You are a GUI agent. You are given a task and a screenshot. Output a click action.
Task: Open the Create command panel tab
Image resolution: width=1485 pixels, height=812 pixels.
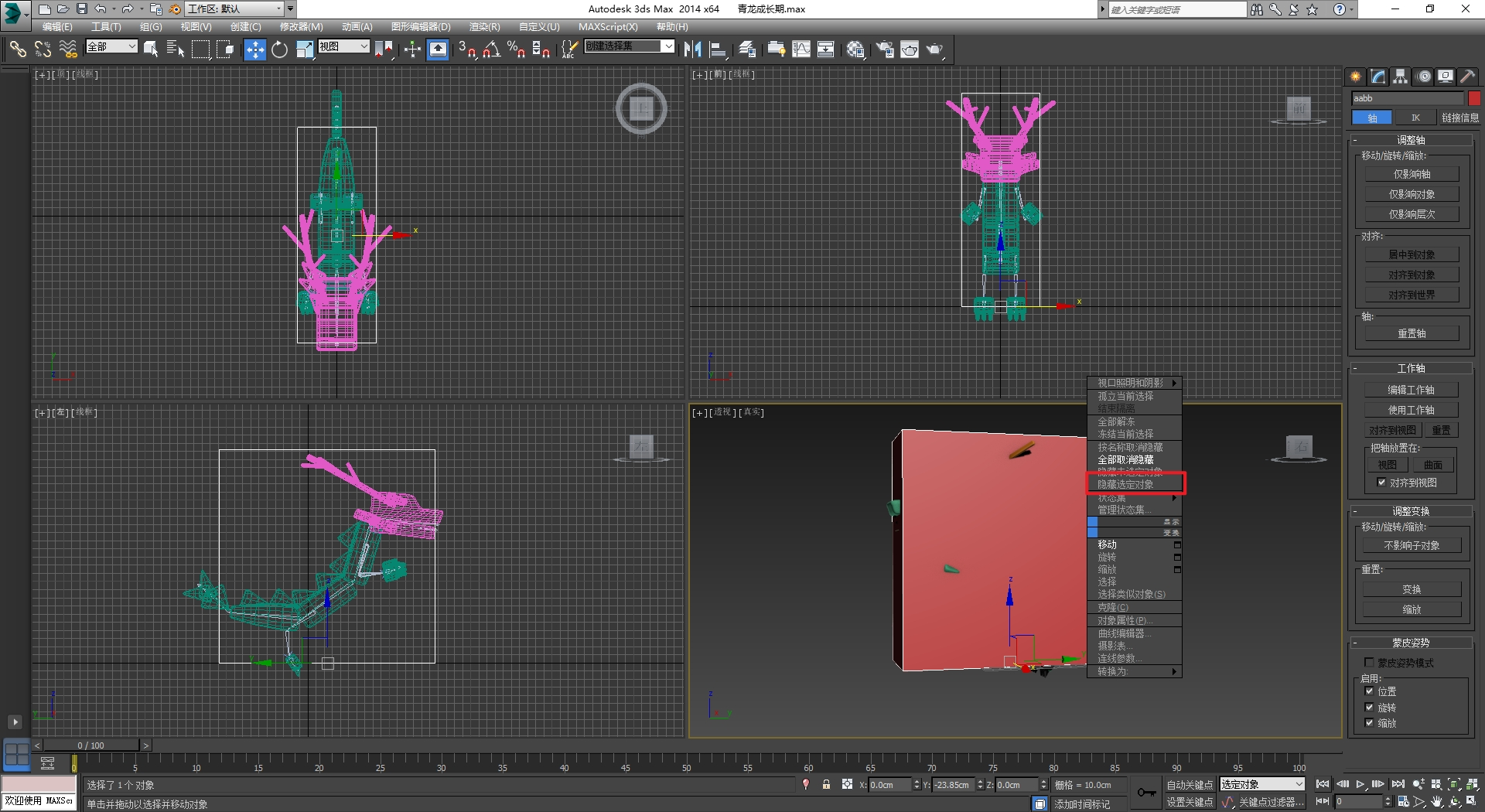1356,77
